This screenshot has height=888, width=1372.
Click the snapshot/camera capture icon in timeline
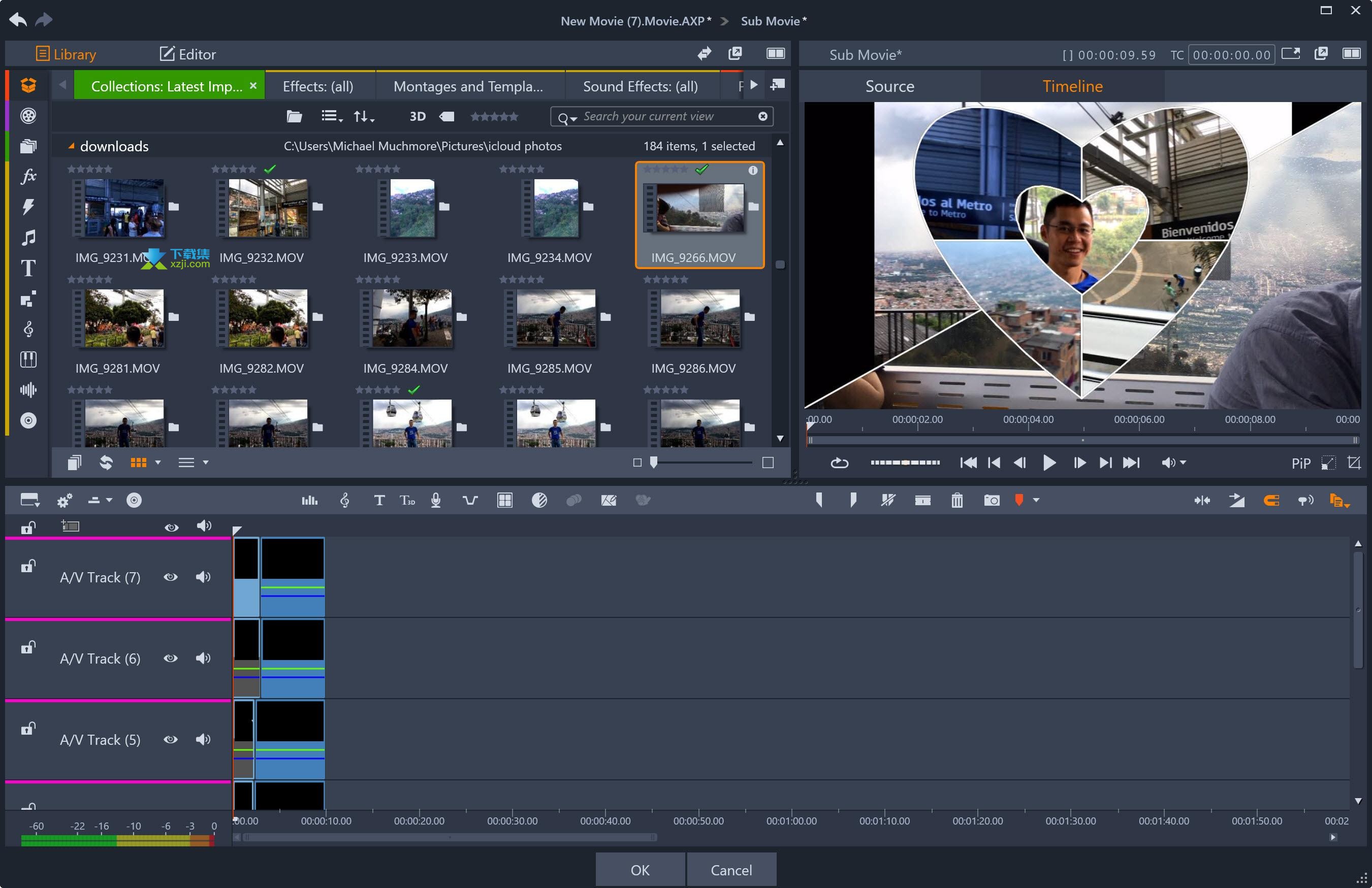(990, 499)
